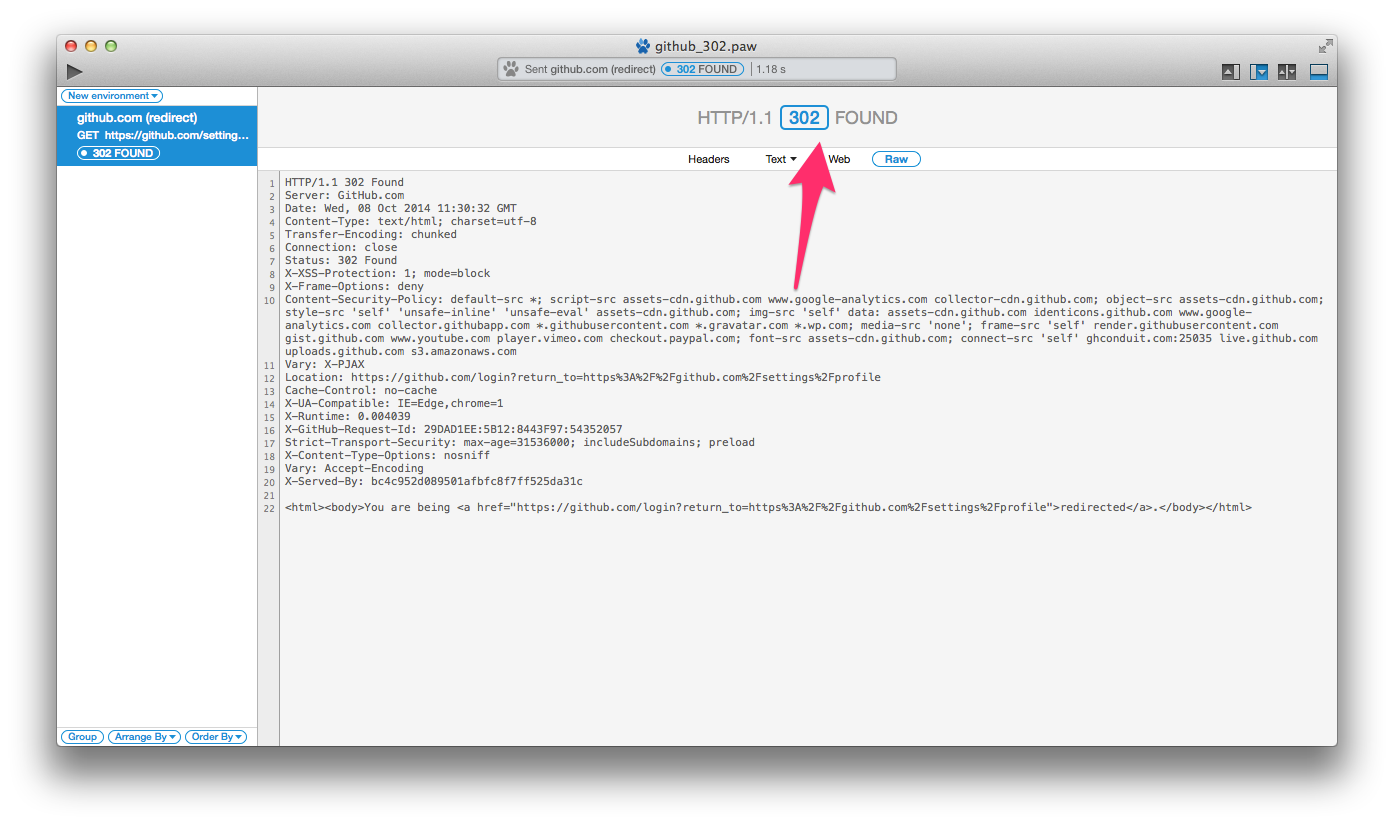Enter fullscreen using the diagonal arrows icon
Image resolution: width=1394 pixels, height=825 pixels.
pyautogui.click(x=1325, y=46)
